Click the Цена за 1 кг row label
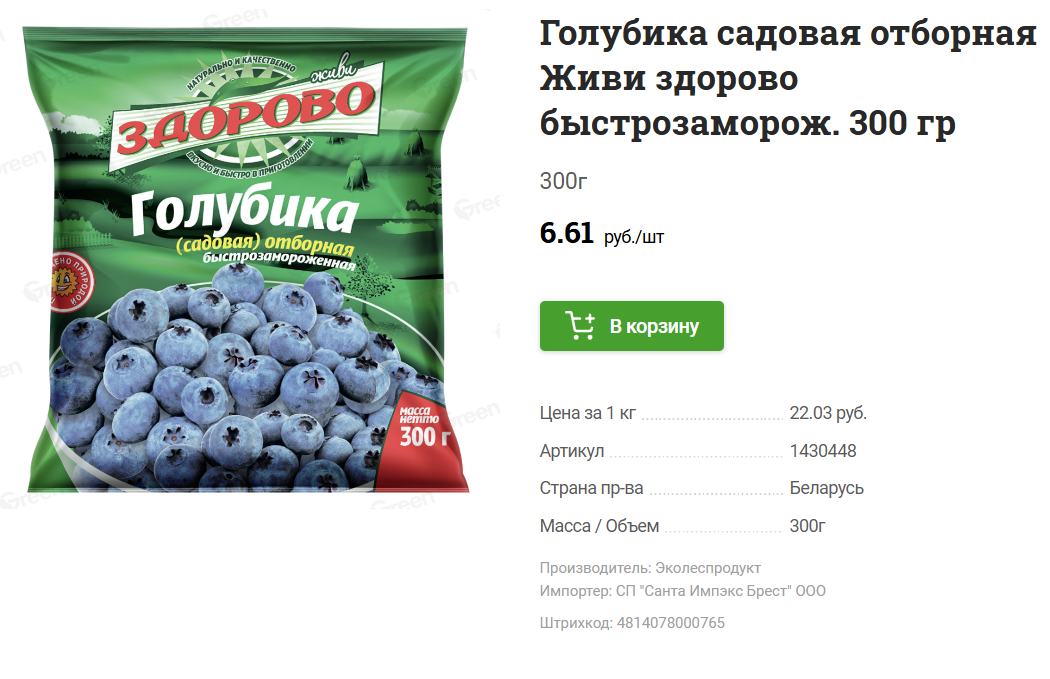Image resolution: width=1050 pixels, height=679 pixels. tap(587, 412)
